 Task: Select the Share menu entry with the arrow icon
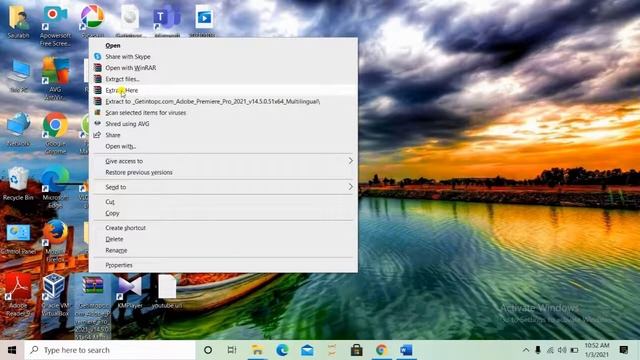pyautogui.click(x=223, y=135)
